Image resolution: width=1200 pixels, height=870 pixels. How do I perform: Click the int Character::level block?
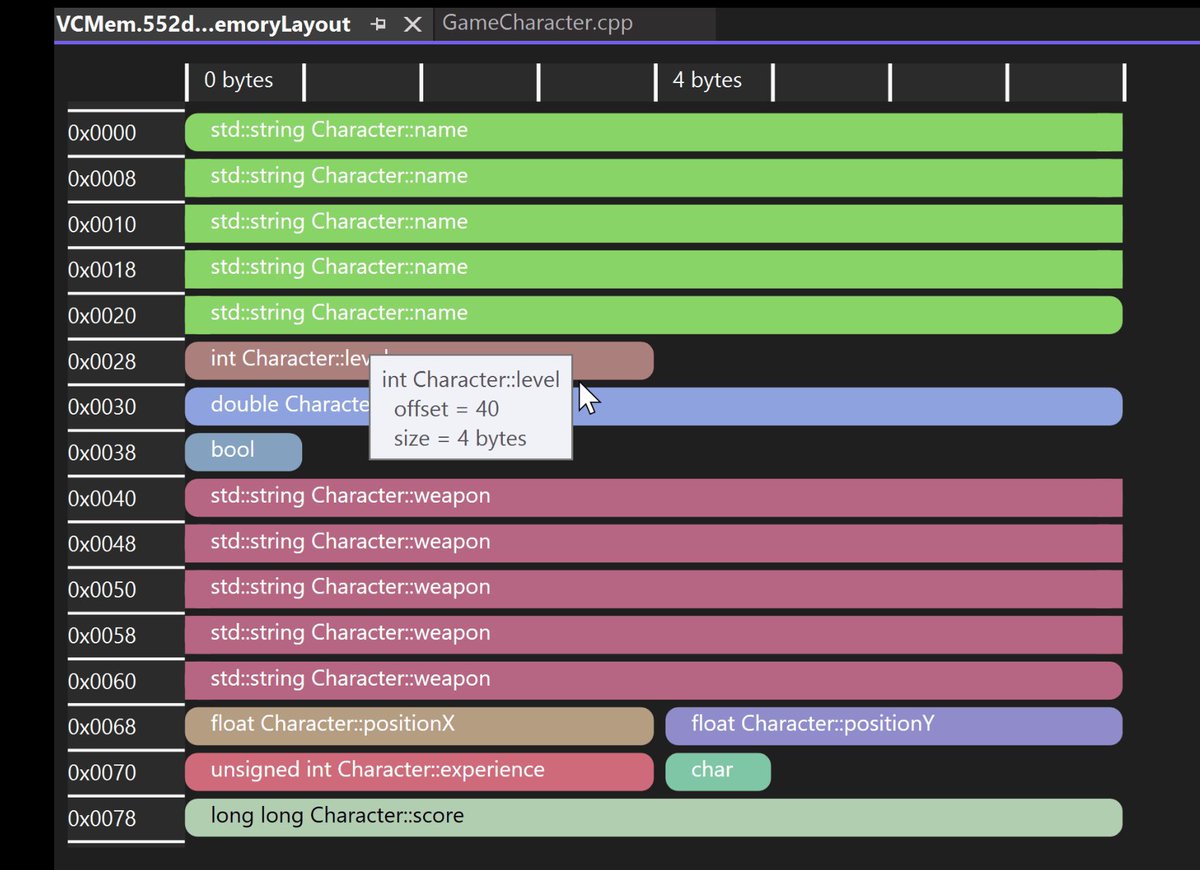tap(419, 361)
